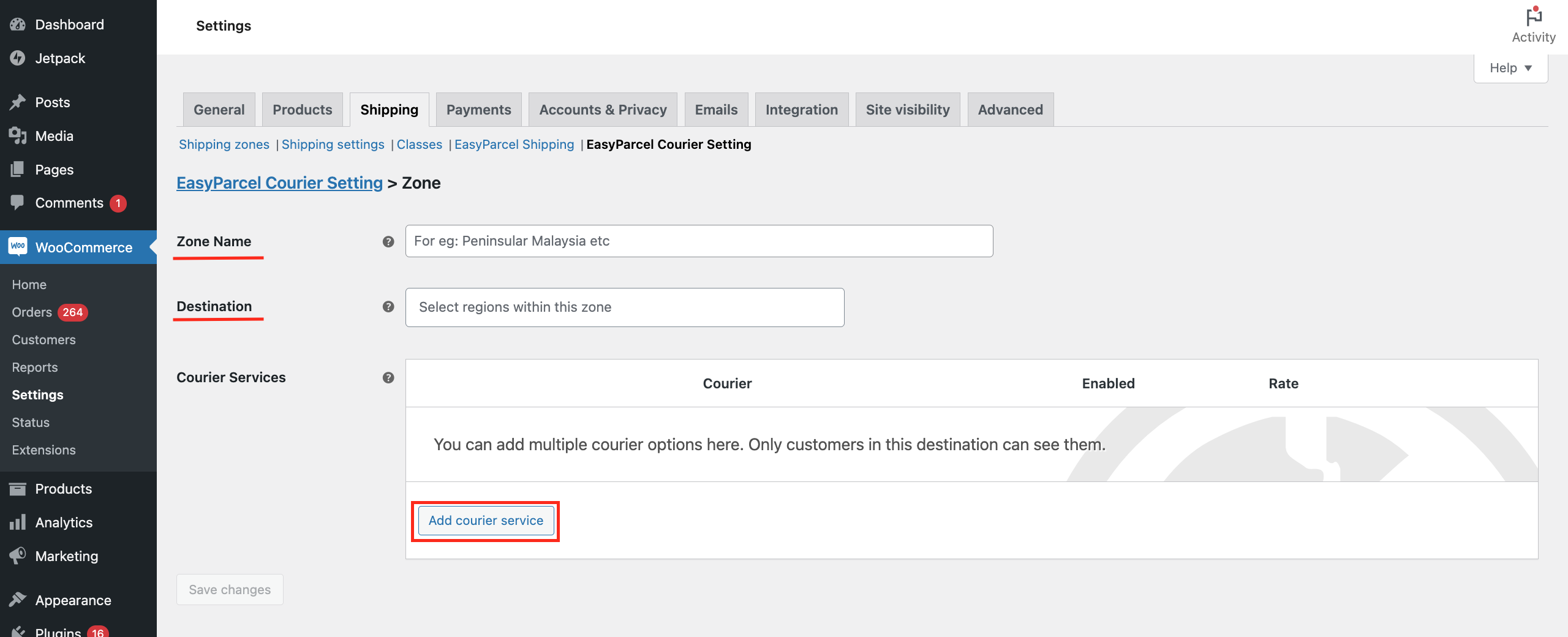Open the Extensions submenu item
This screenshot has height=637, width=1568.
click(x=44, y=450)
